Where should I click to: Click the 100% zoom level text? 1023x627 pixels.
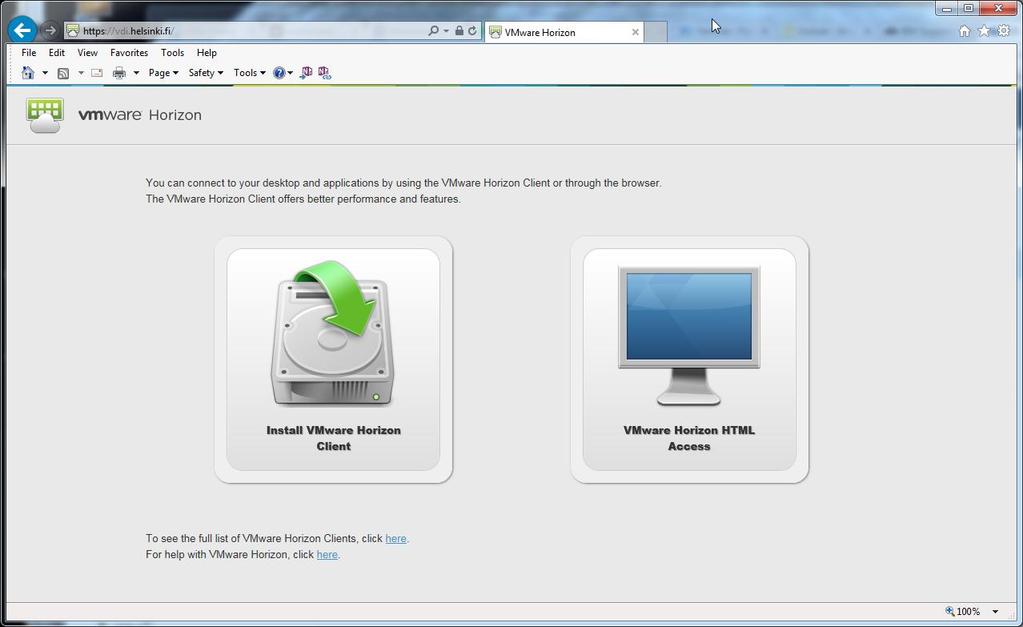point(968,612)
